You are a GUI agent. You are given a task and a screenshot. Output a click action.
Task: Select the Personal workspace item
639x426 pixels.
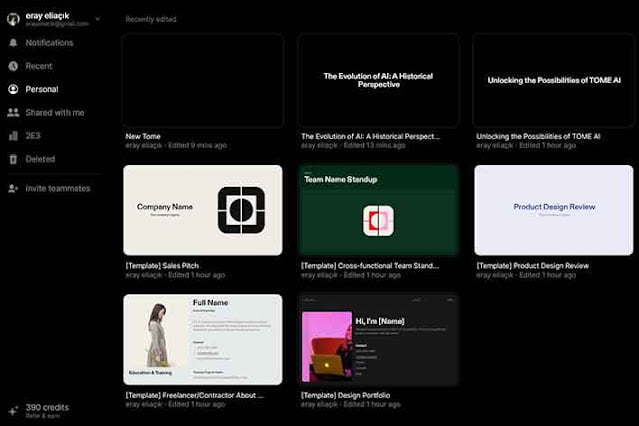pos(42,89)
